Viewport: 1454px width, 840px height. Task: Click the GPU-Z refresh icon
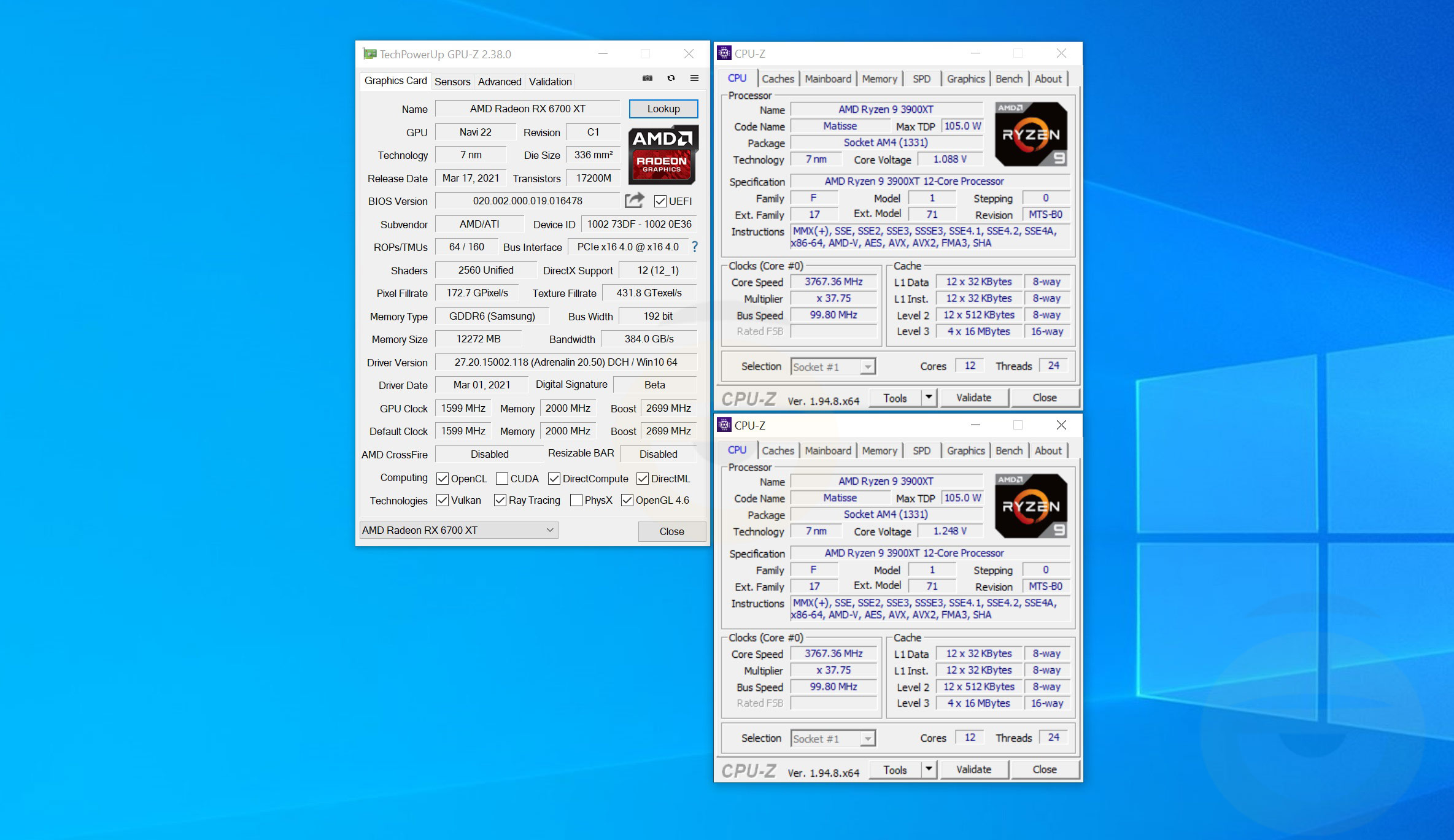(x=671, y=78)
